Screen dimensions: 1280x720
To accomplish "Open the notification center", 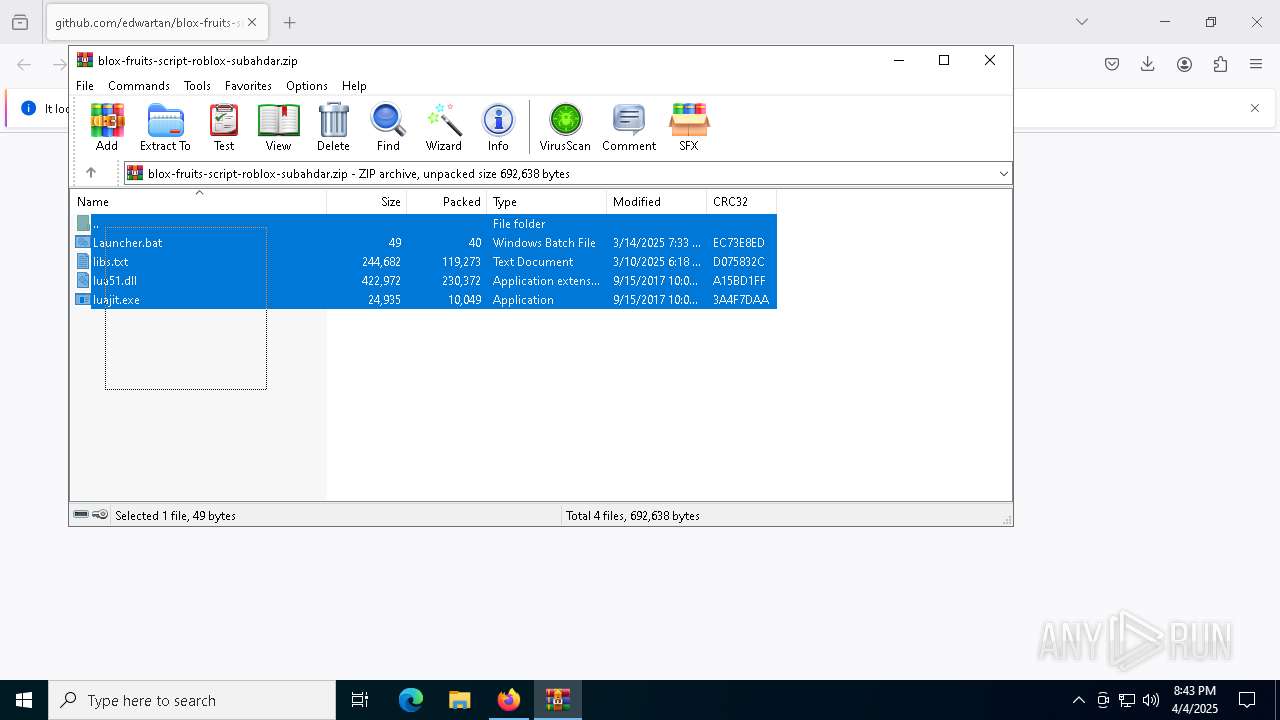I will pyautogui.click(x=1247, y=700).
